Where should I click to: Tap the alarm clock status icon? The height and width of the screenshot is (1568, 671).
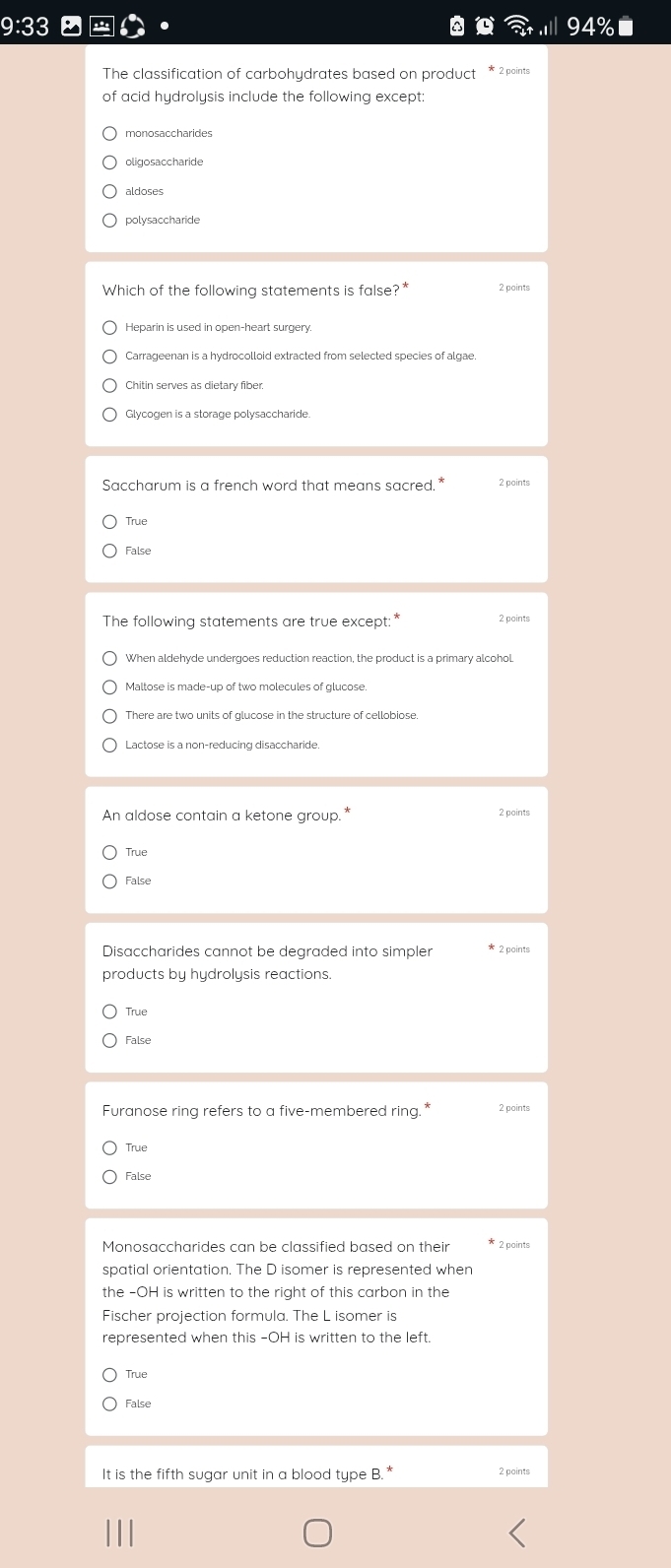coord(485,27)
